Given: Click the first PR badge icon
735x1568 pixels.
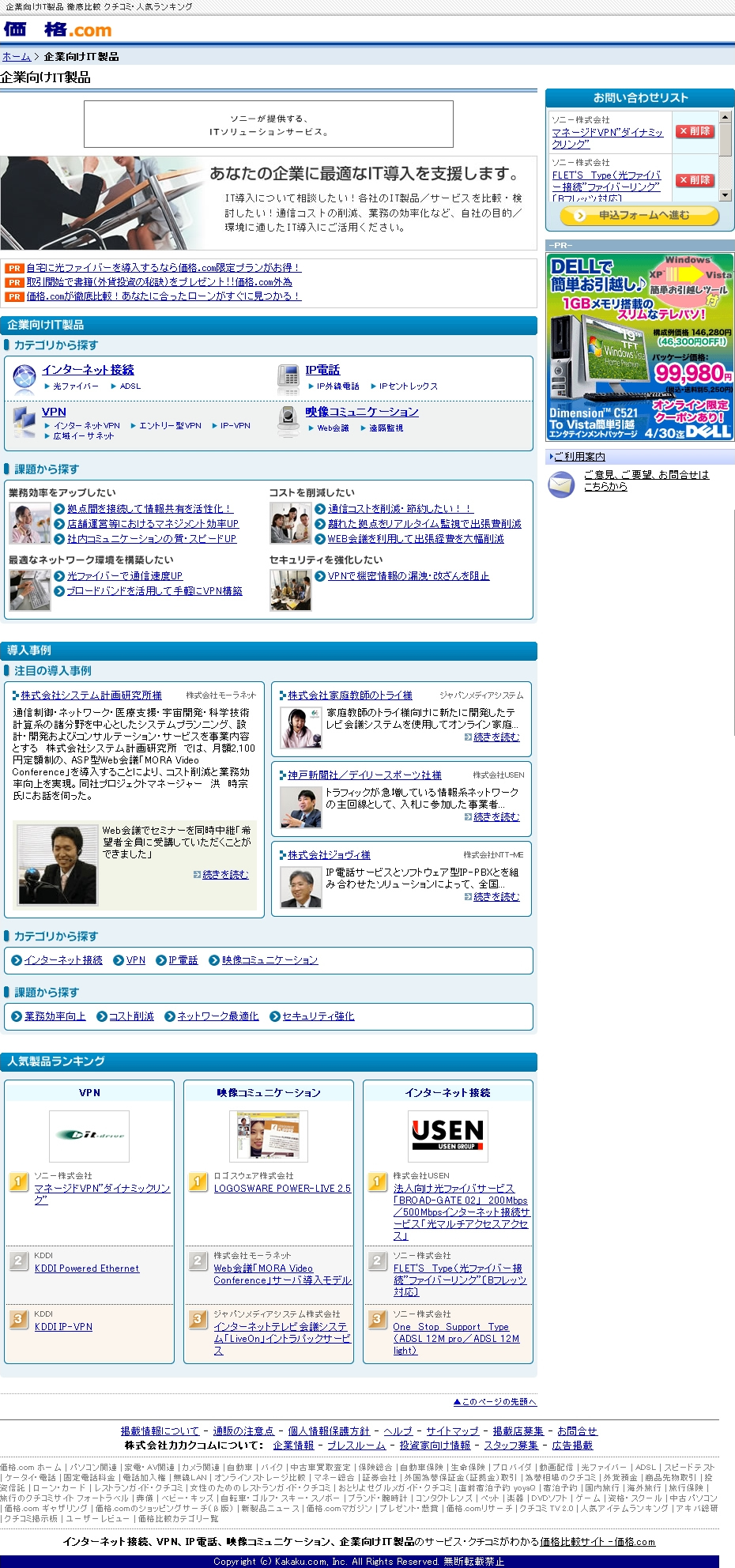Looking at the screenshot, I should pyautogui.click(x=14, y=268).
